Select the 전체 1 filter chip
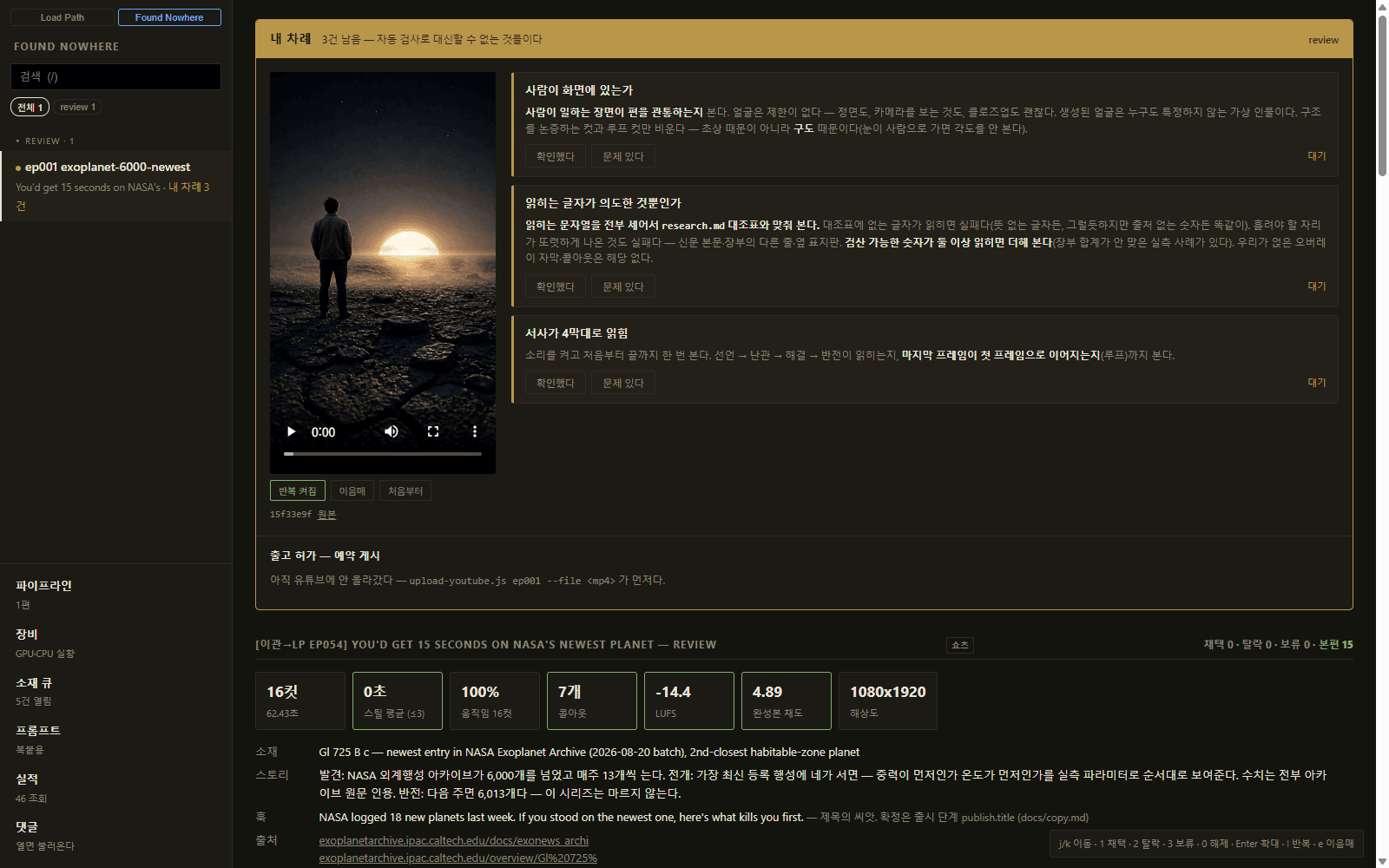 point(30,107)
